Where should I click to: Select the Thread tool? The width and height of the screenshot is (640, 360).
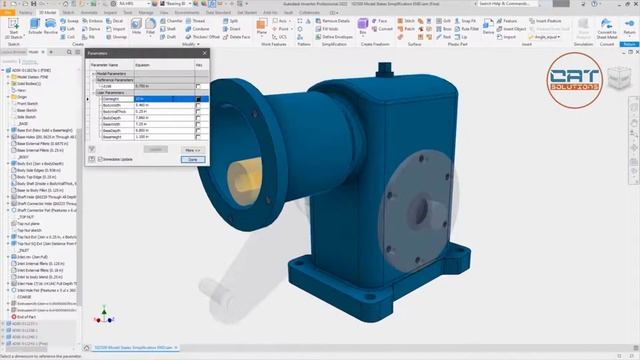point(195,21)
